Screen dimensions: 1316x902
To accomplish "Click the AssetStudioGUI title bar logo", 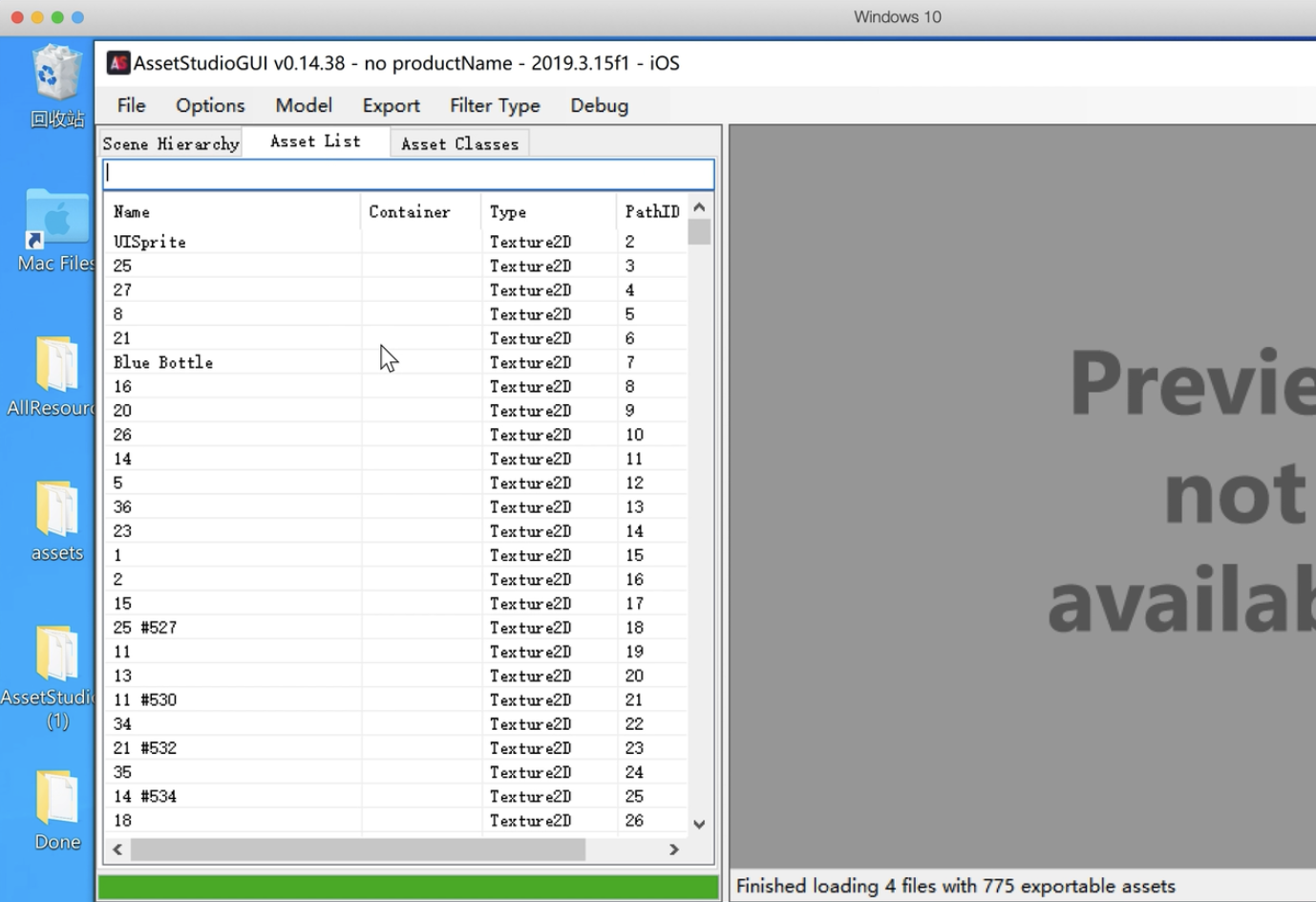I will tap(118, 63).
